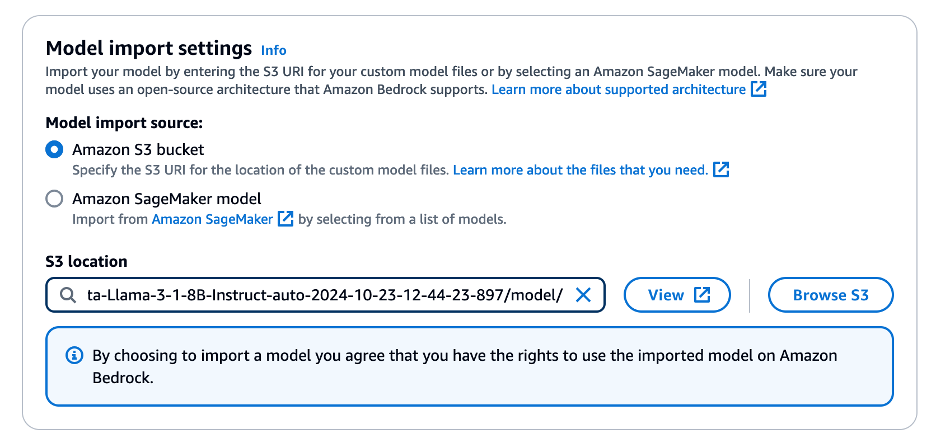
Task: Open Learn more about supported architecture link
Action: (x=618, y=89)
